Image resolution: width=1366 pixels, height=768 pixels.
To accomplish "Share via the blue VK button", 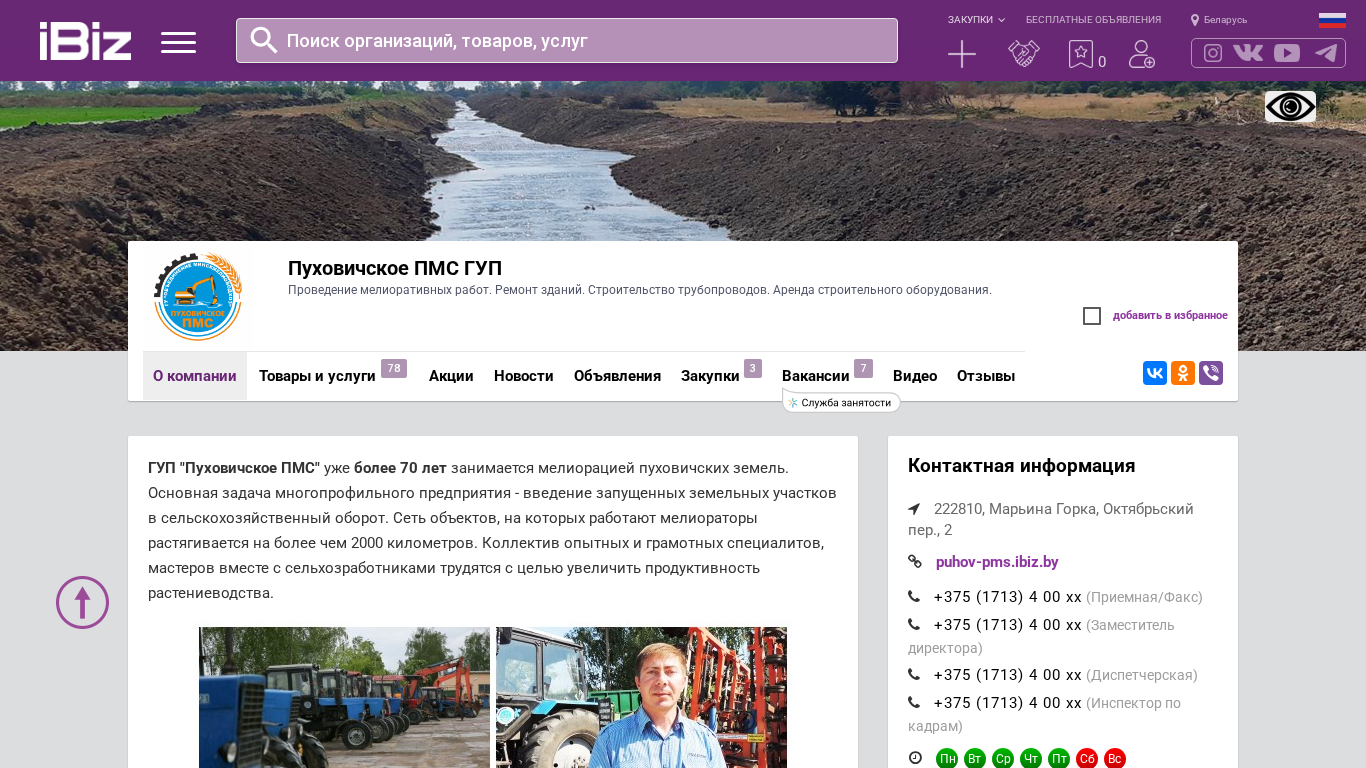I will [x=1155, y=373].
